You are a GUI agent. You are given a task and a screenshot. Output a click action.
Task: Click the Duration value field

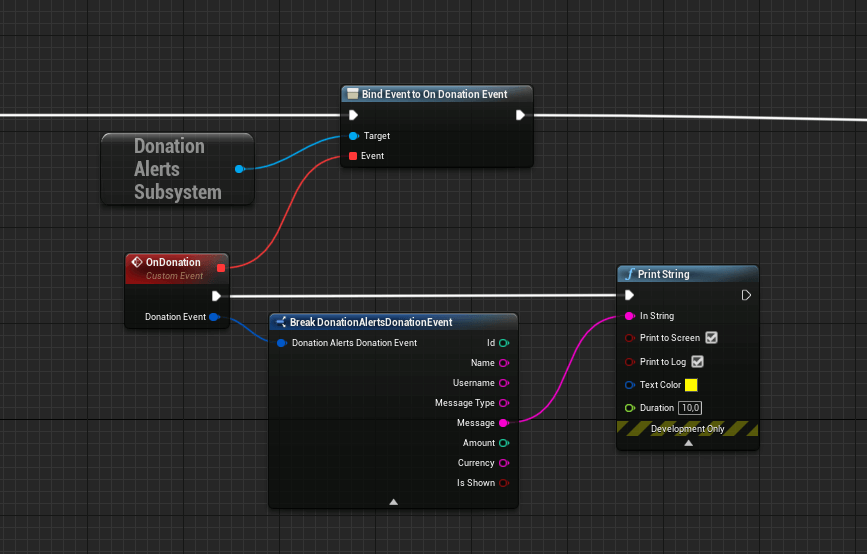[690, 408]
